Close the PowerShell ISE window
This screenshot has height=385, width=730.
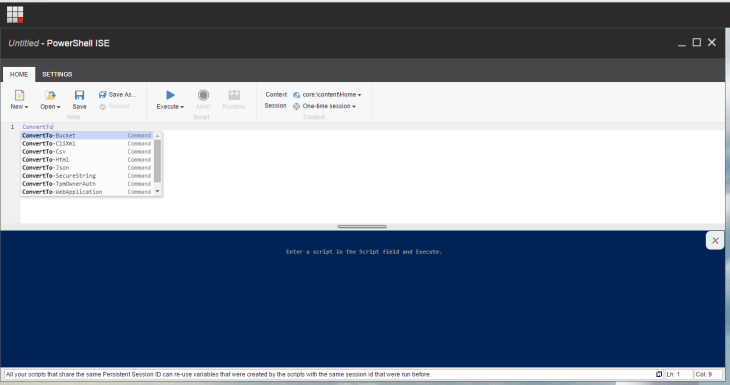(712, 42)
